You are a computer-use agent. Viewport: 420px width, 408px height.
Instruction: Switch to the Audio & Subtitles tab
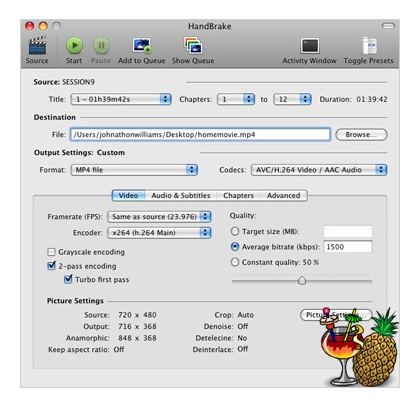point(181,196)
